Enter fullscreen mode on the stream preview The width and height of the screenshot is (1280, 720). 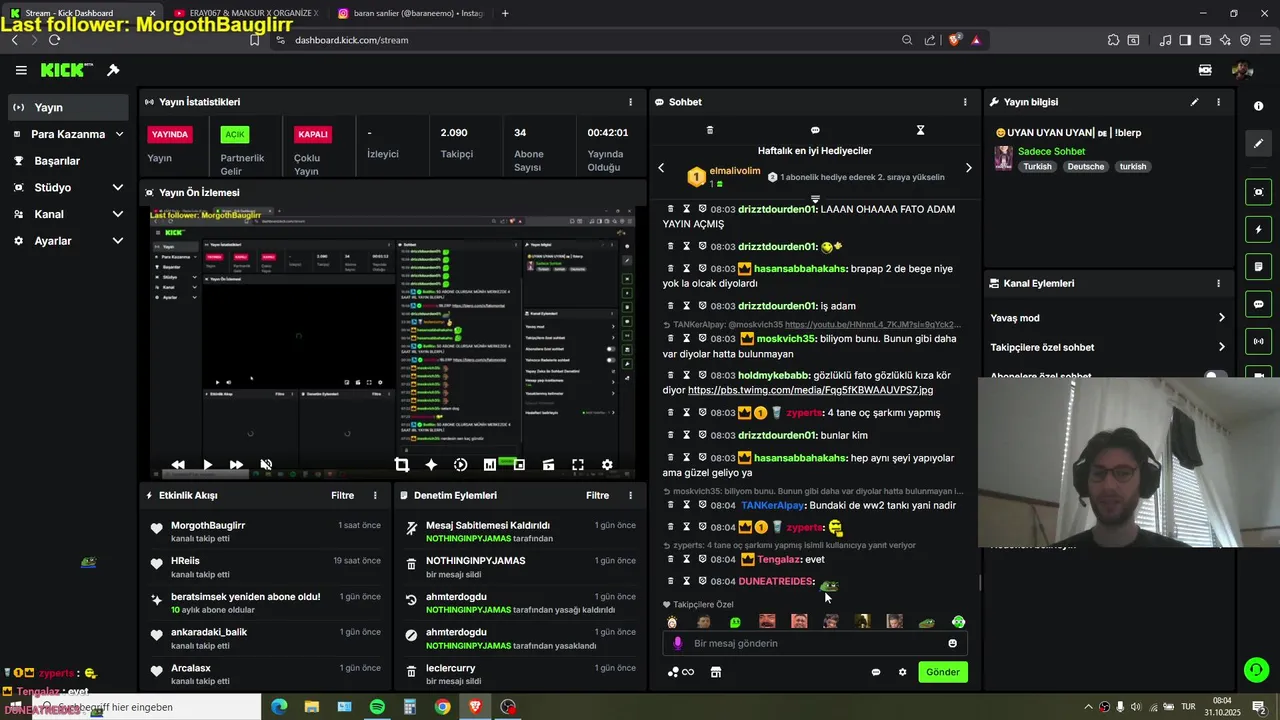point(578,464)
